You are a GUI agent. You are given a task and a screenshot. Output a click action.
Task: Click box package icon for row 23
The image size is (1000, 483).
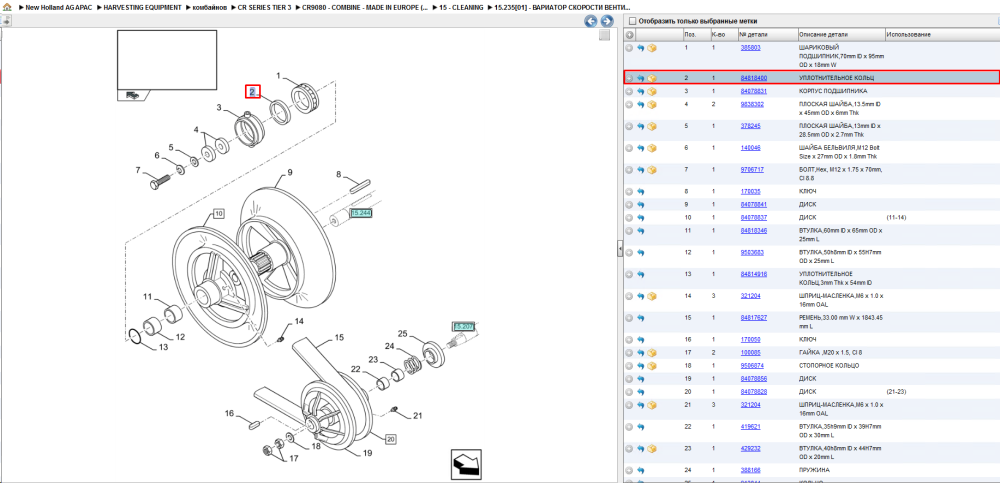[652, 449]
